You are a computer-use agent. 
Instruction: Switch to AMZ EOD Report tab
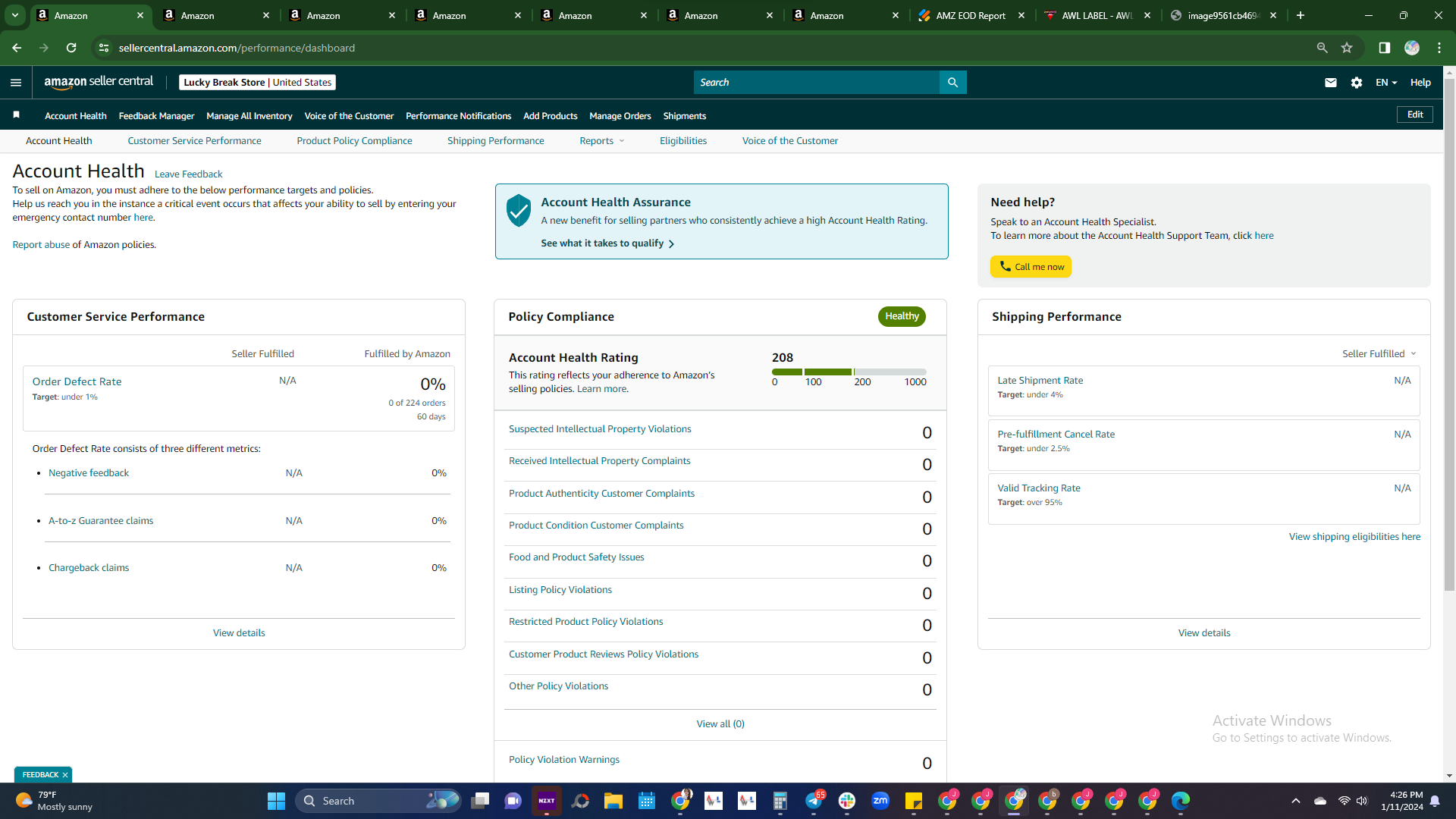[970, 15]
